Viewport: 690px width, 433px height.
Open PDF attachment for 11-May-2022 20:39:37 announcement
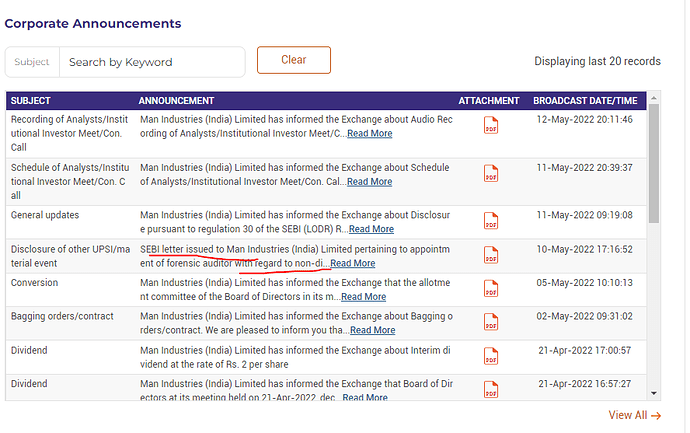[491, 173]
